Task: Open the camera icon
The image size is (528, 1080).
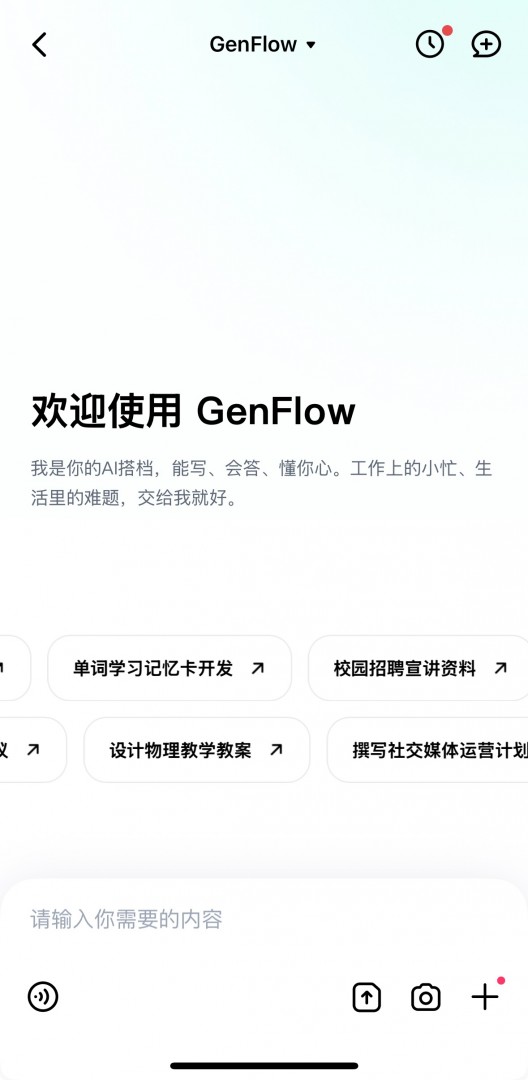Action: [x=425, y=997]
